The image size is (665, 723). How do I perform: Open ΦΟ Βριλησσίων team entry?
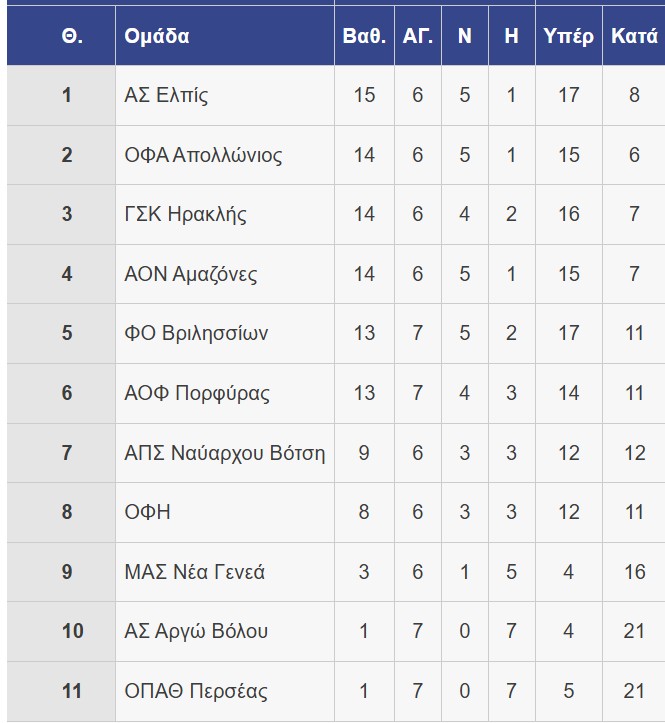pyautogui.click(x=196, y=333)
